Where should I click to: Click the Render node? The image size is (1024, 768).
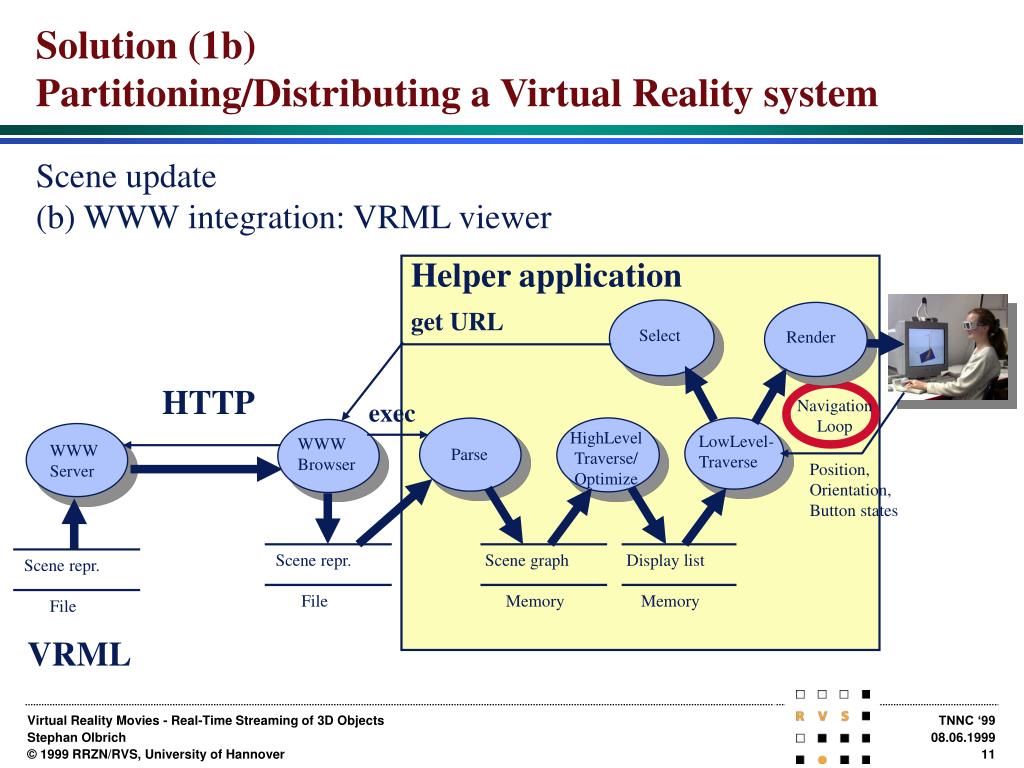tap(816, 338)
